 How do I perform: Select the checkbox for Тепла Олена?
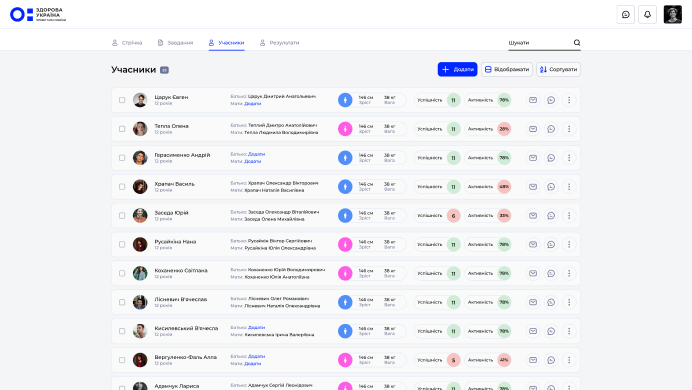point(122,129)
